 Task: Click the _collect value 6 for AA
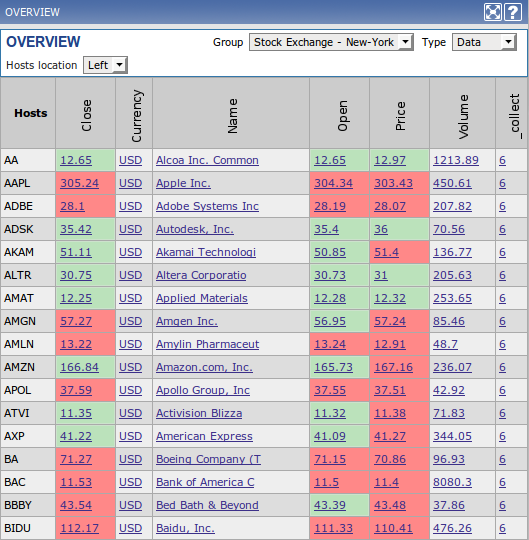point(502,160)
